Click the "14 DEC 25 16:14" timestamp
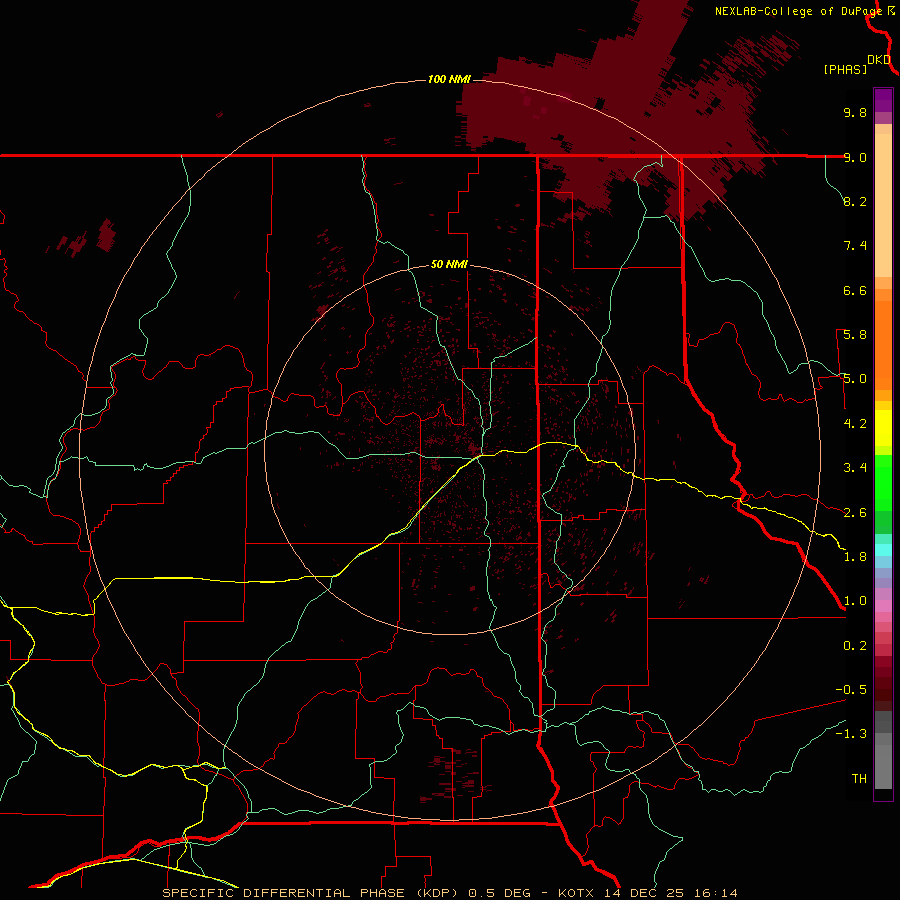Screen dimensions: 900x900 pyautogui.click(x=671, y=893)
